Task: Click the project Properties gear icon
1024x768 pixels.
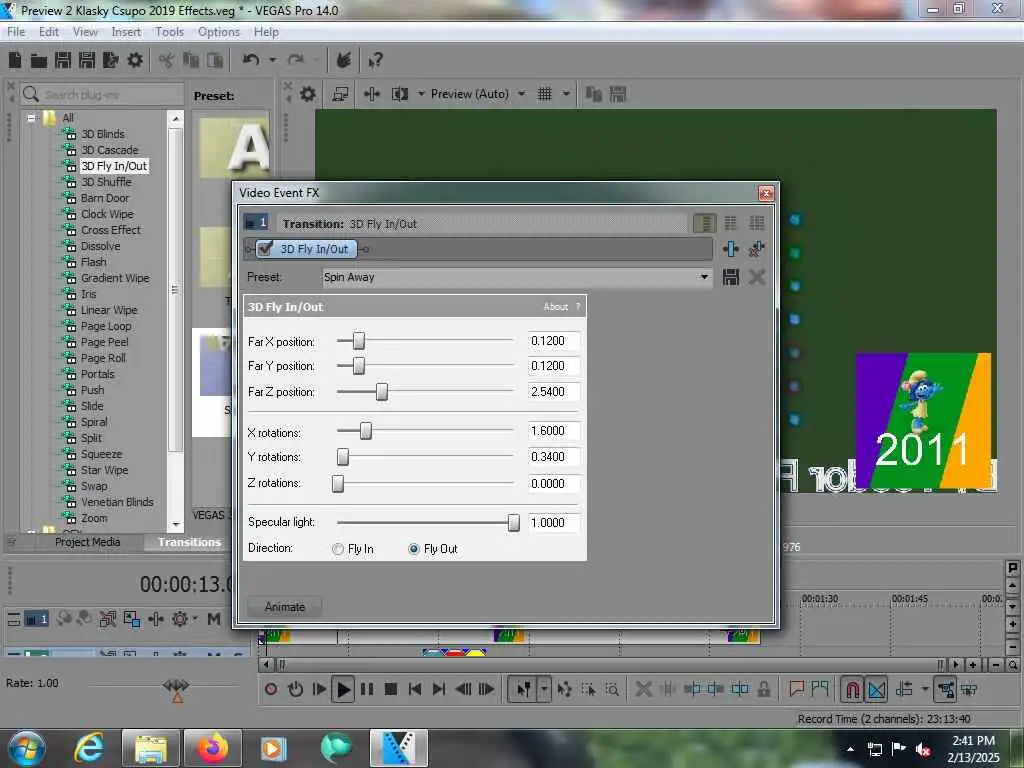Action: pos(135,61)
